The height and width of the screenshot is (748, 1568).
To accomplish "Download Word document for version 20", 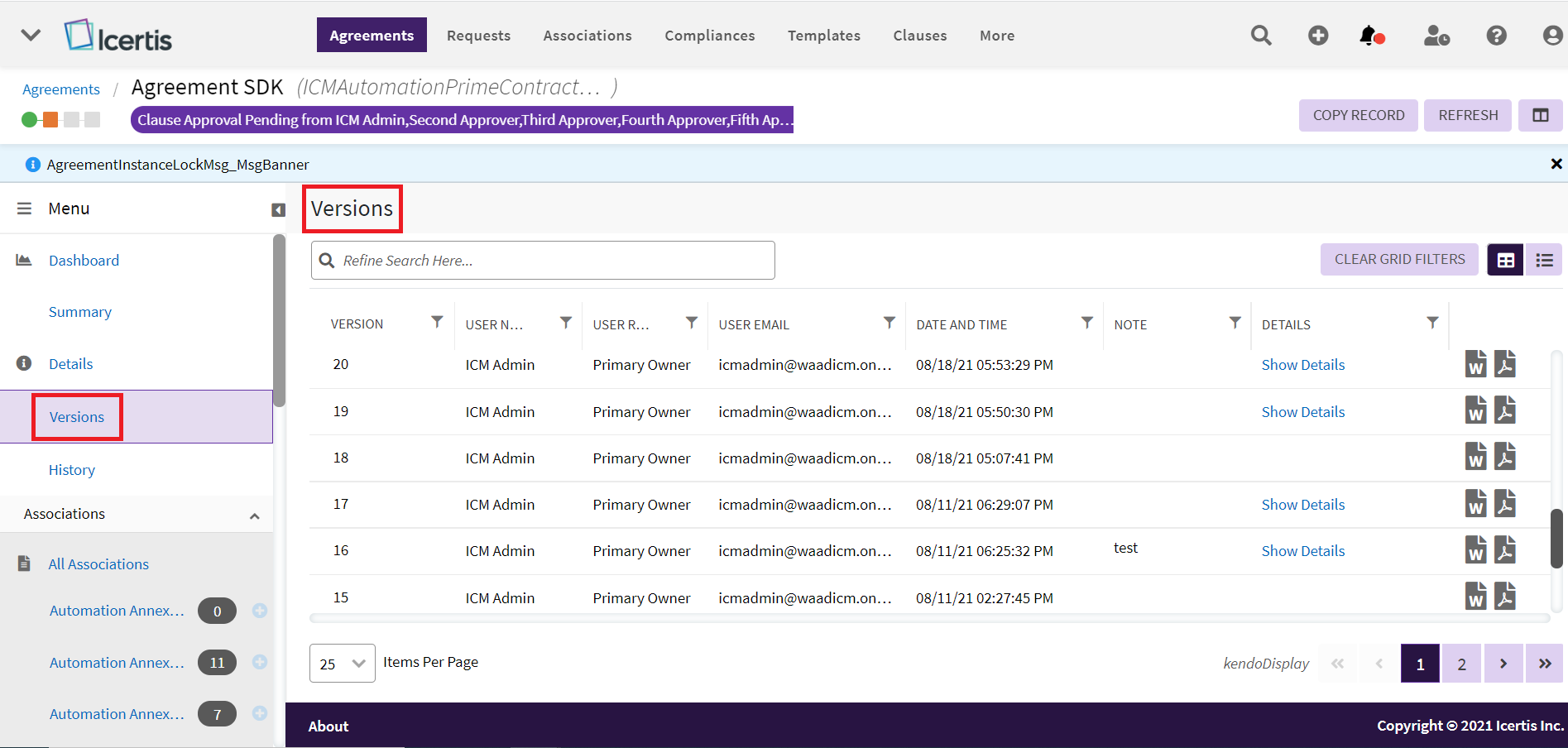I will (x=1475, y=364).
